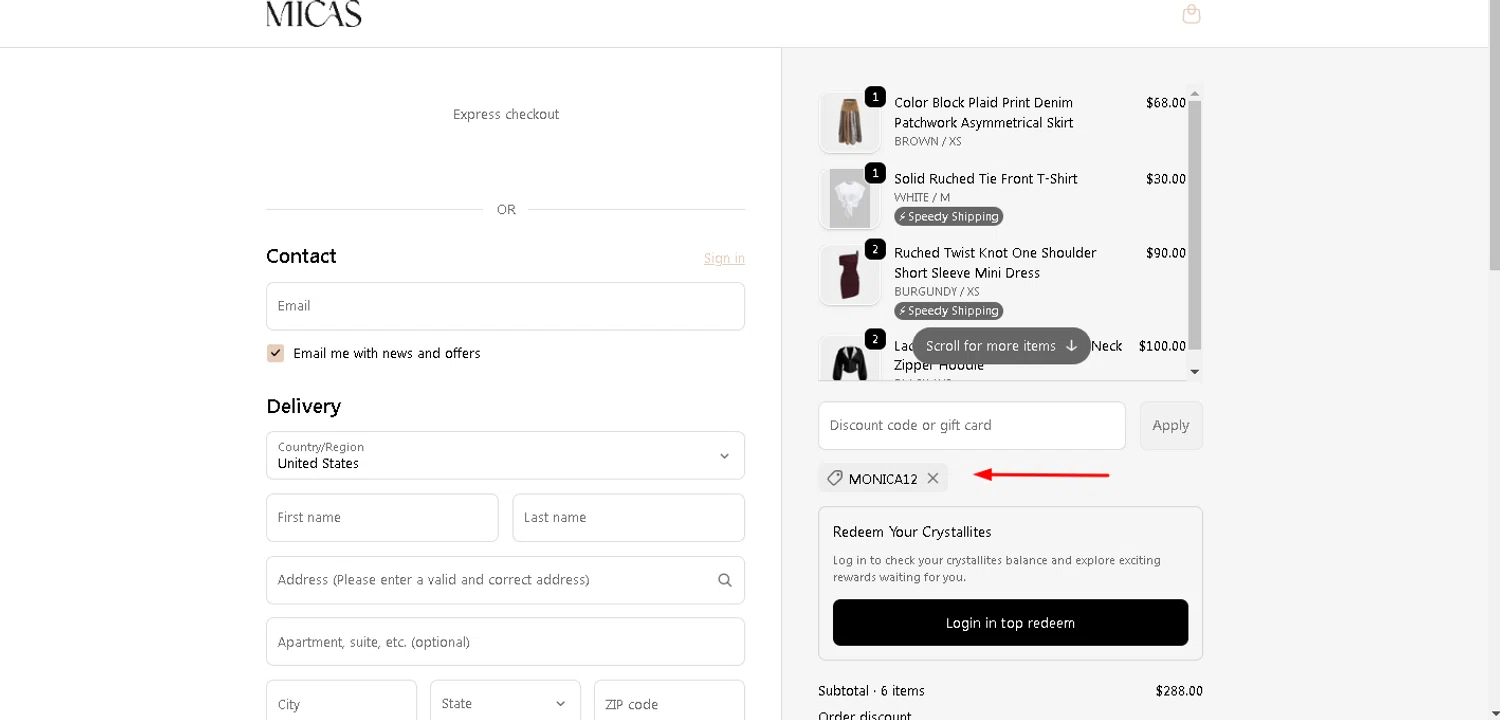This screenshot has width=1500, height=720.
Task: Open the Country/Region dropdown
Action: (x=505, y=455)
